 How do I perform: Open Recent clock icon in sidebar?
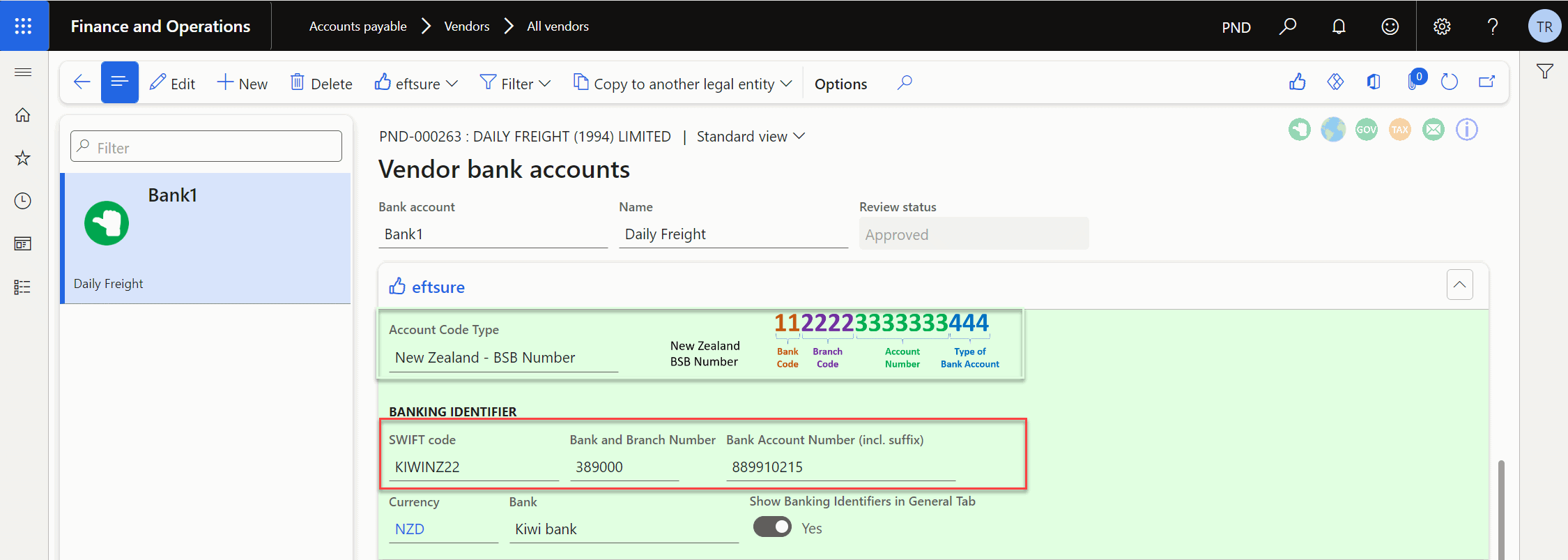click(23, 201)
